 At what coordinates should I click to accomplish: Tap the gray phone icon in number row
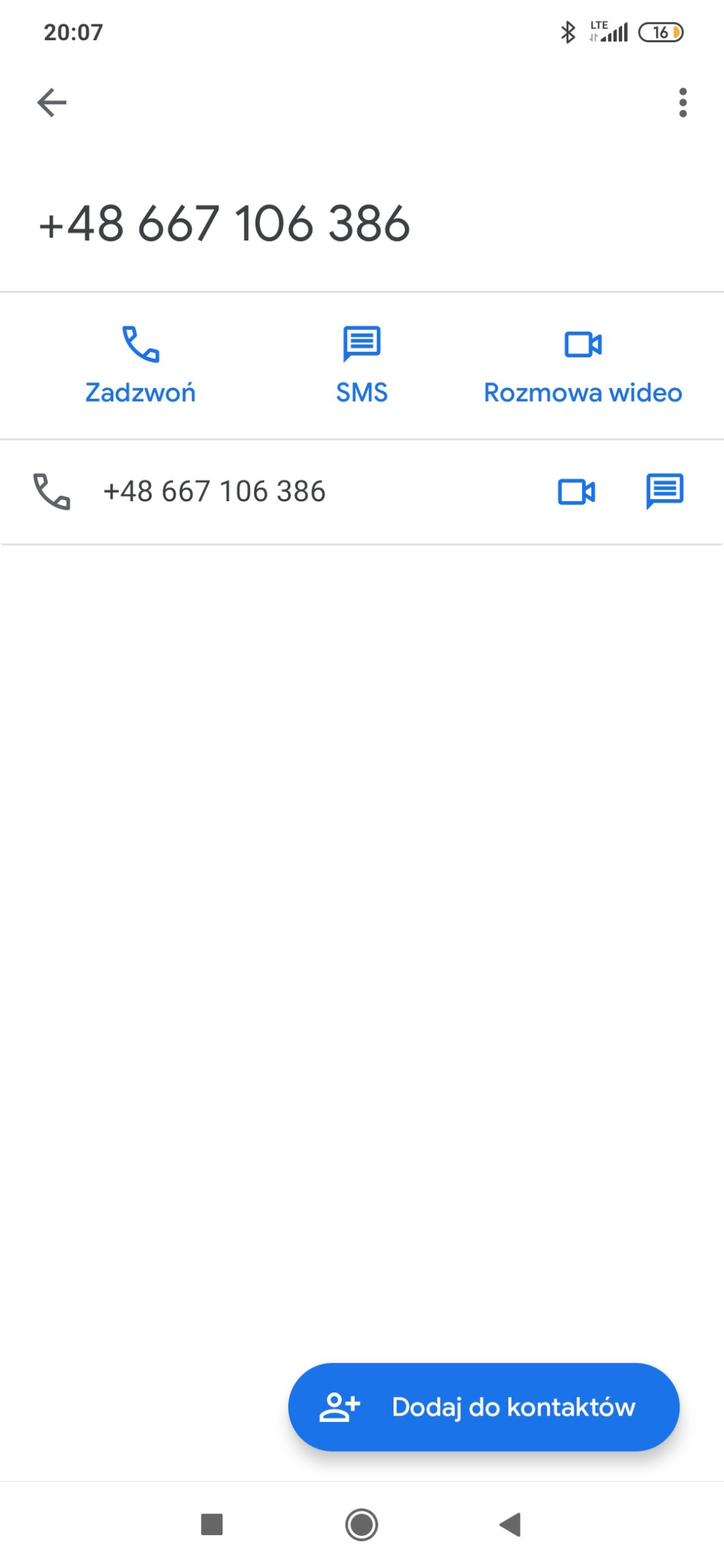click(x=52, y=492)
